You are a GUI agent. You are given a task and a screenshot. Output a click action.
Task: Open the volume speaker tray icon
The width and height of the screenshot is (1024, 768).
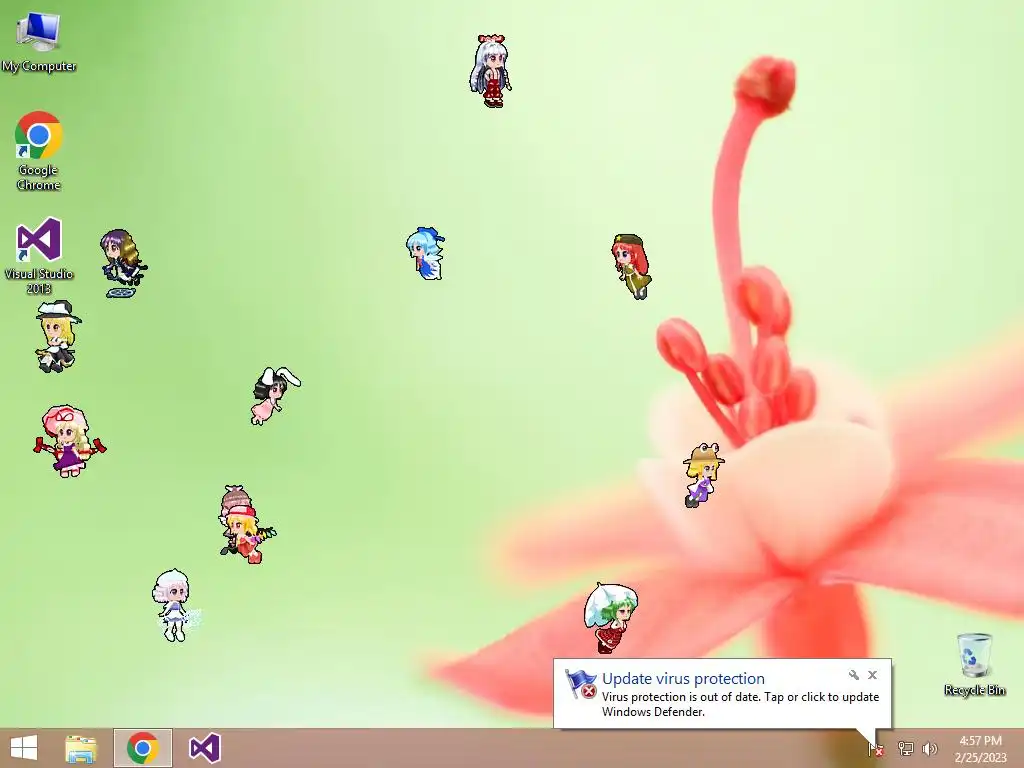930,748
